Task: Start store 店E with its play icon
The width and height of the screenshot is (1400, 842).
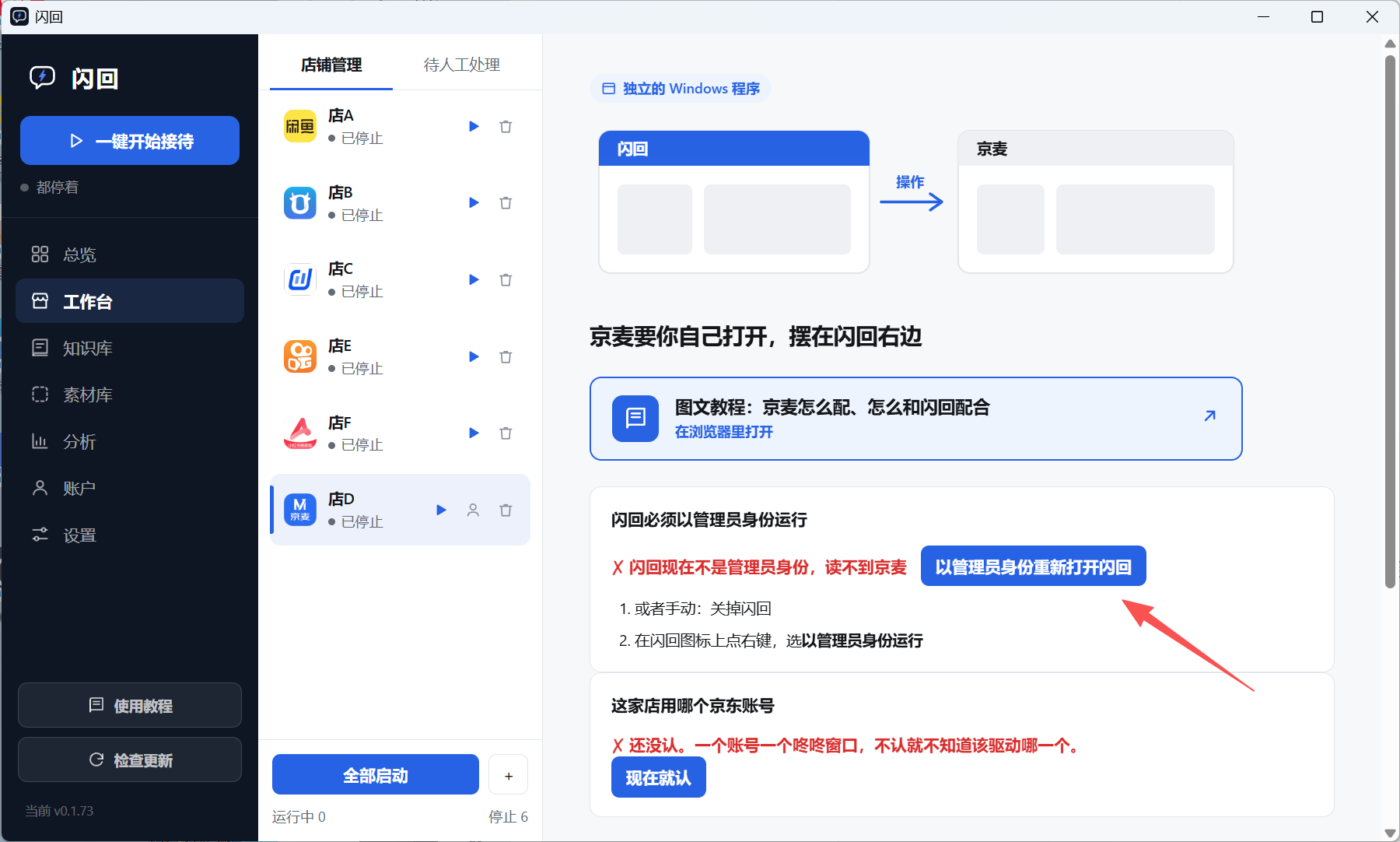Action: pos(474,356)
